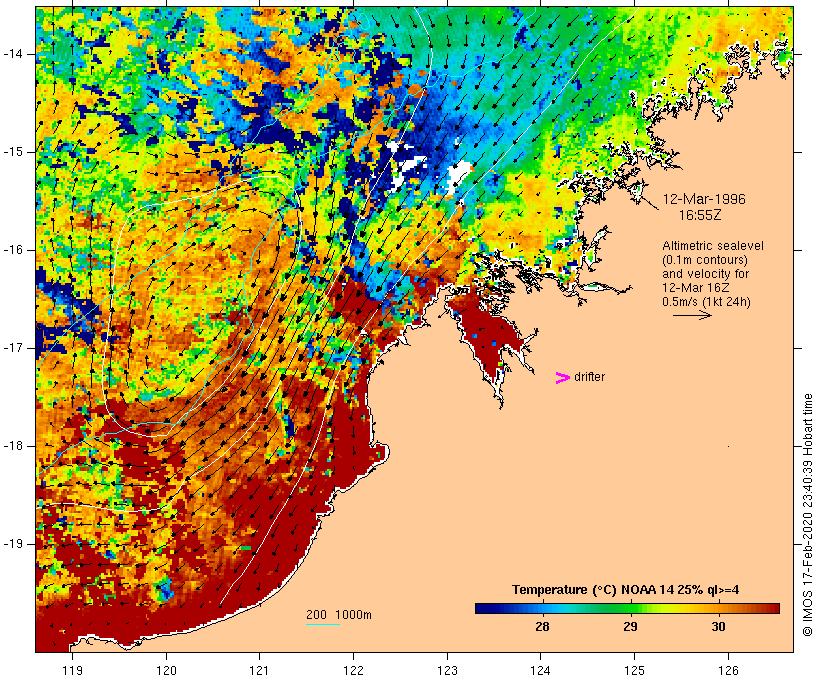The height and width of the screenshot is (680, 820).
Task: Click latitude label -16
Action: pos(12,250)
